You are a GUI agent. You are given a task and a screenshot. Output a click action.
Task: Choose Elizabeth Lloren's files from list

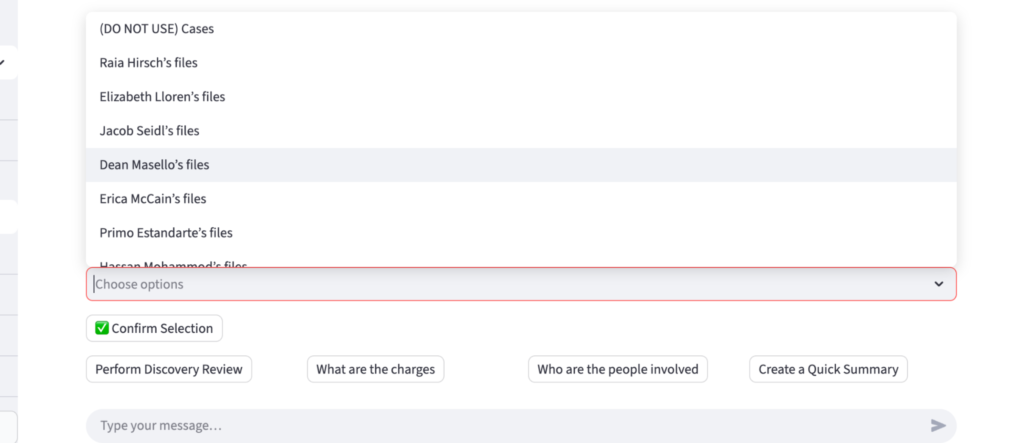click(x=162, y=97)
